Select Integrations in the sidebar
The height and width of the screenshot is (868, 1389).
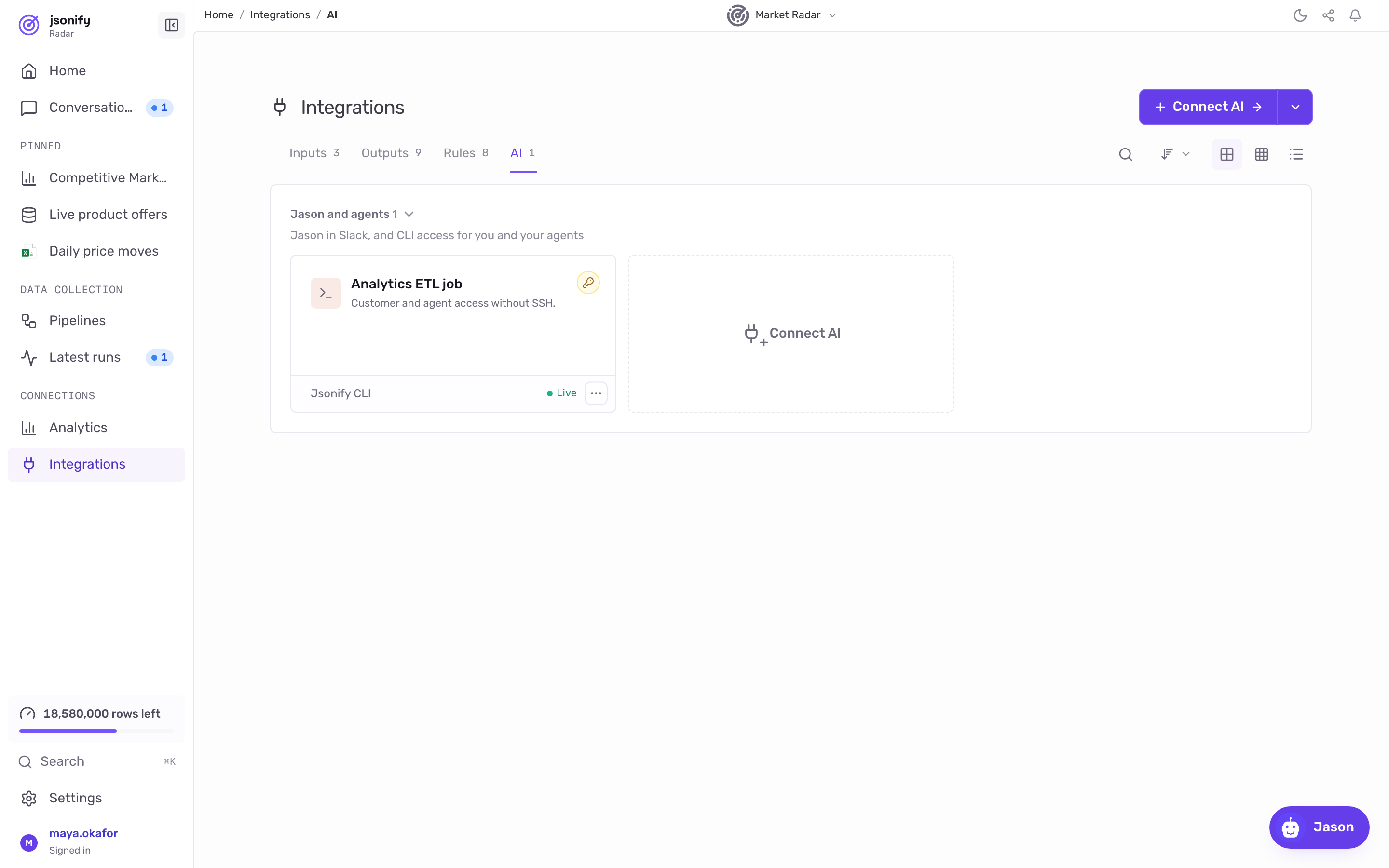click(96, 464)
